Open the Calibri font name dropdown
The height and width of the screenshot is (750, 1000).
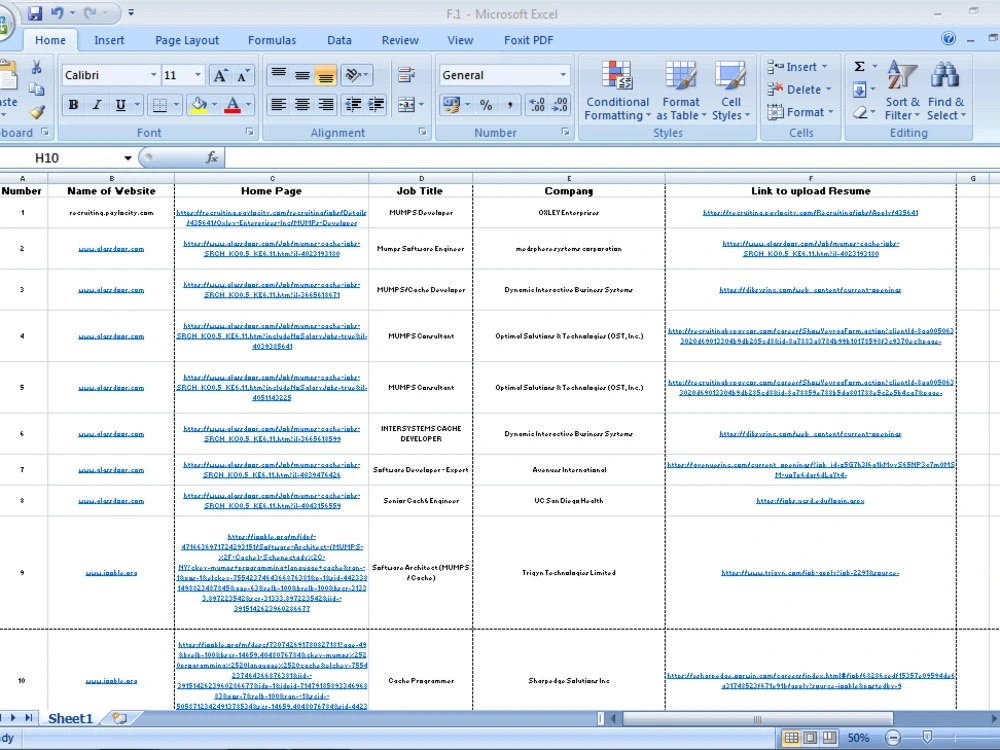(x=153, y=75)
